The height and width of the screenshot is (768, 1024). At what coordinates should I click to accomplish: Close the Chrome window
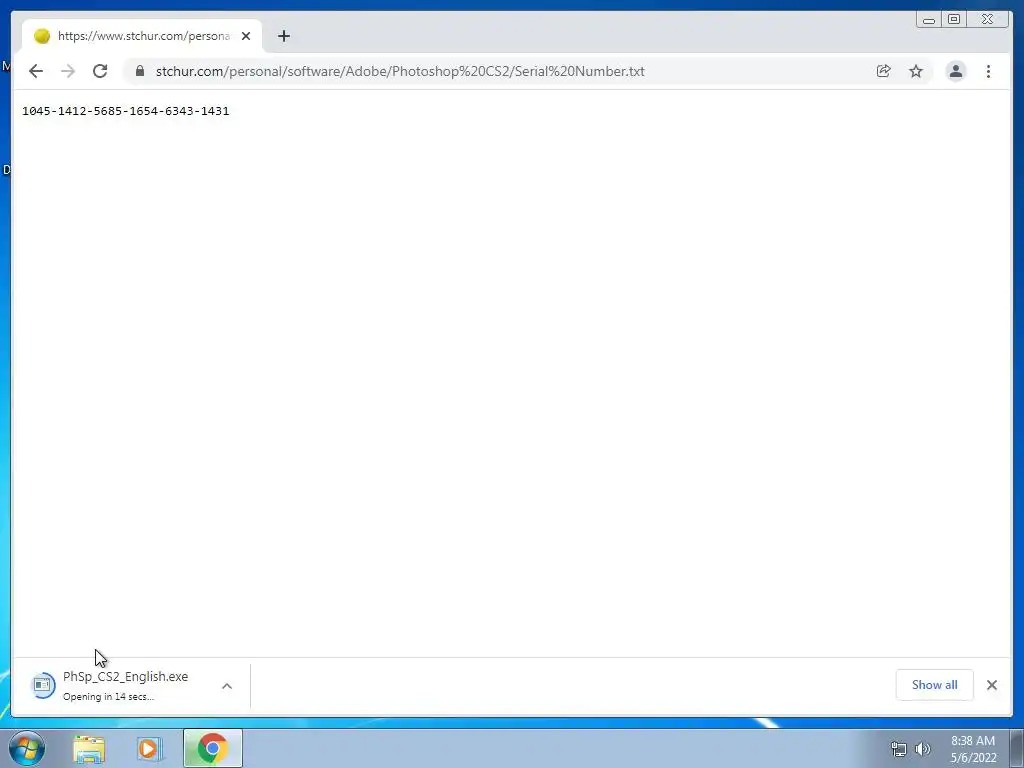[x=987, y=20]
